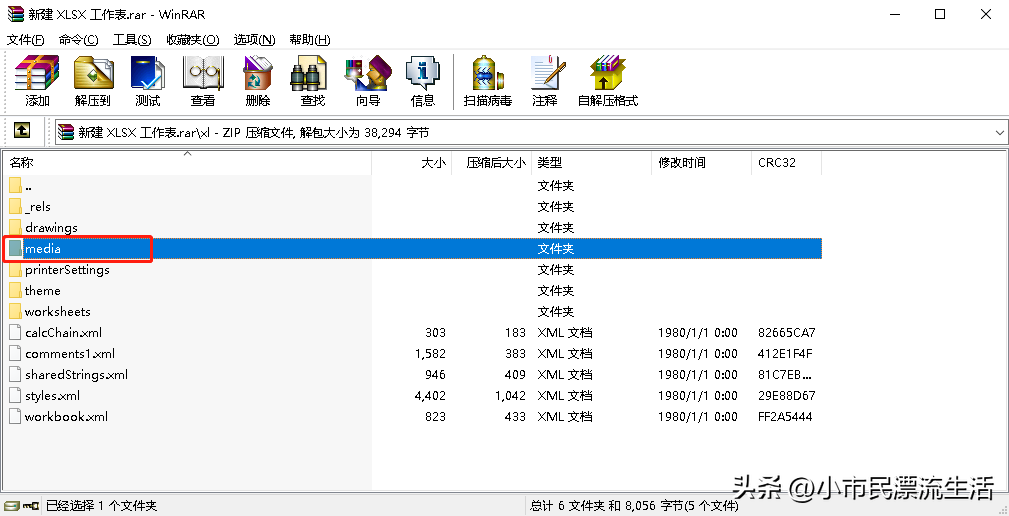Go up one folder level arrow
The image size is (1009, 516).
pyautogui.click(x=22, y=131)
